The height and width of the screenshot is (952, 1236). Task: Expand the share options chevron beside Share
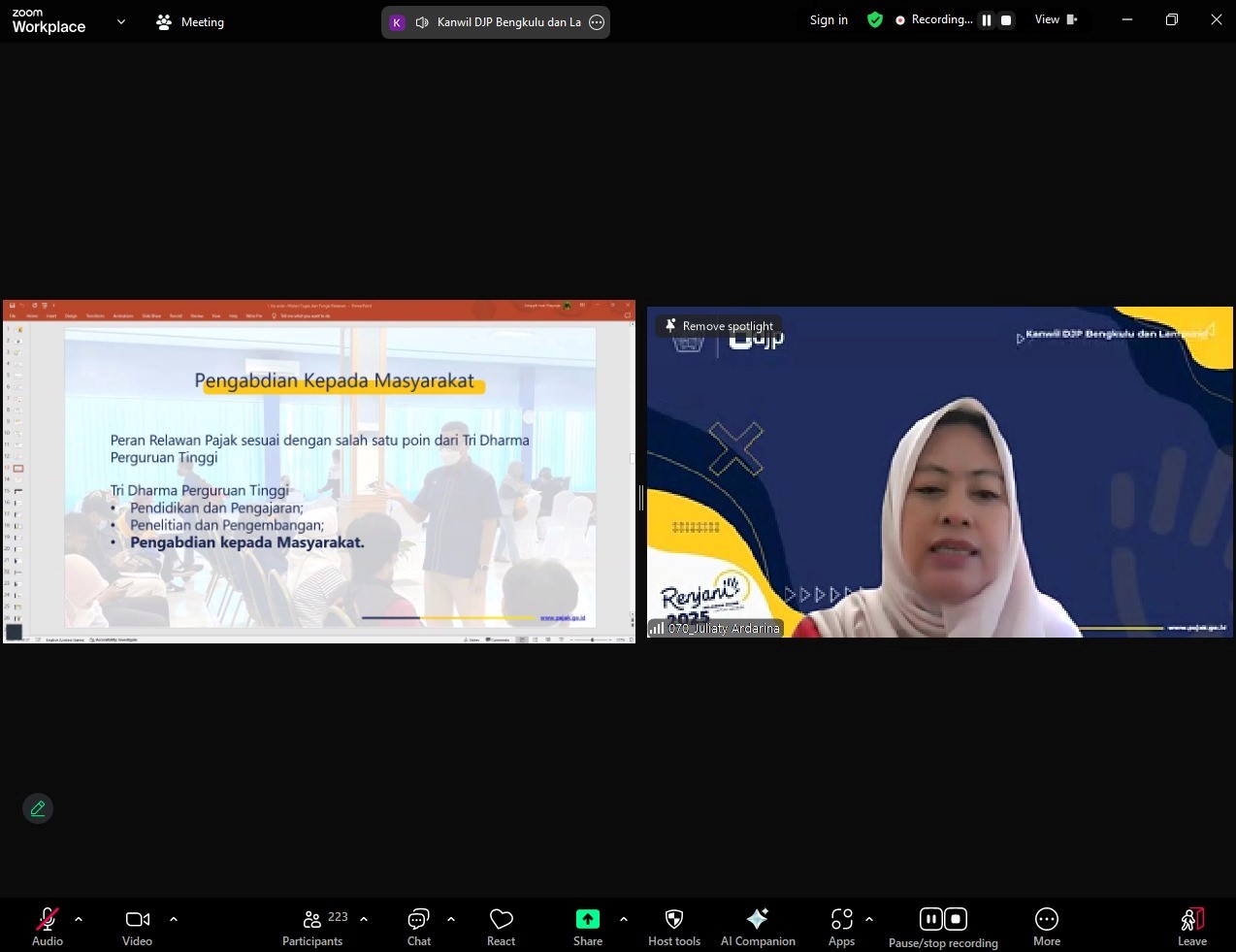[624, 919]
